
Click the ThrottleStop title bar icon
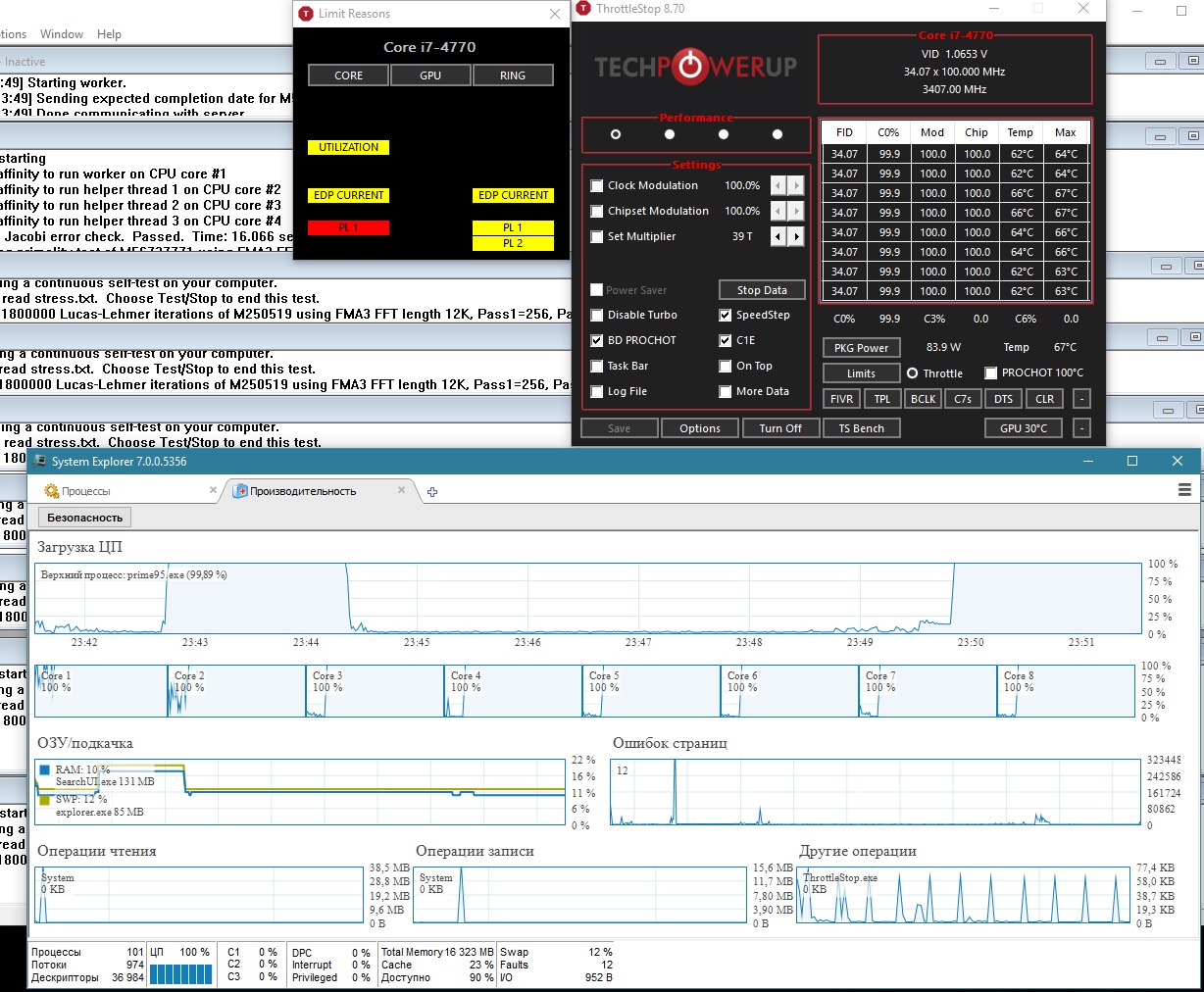584,9
